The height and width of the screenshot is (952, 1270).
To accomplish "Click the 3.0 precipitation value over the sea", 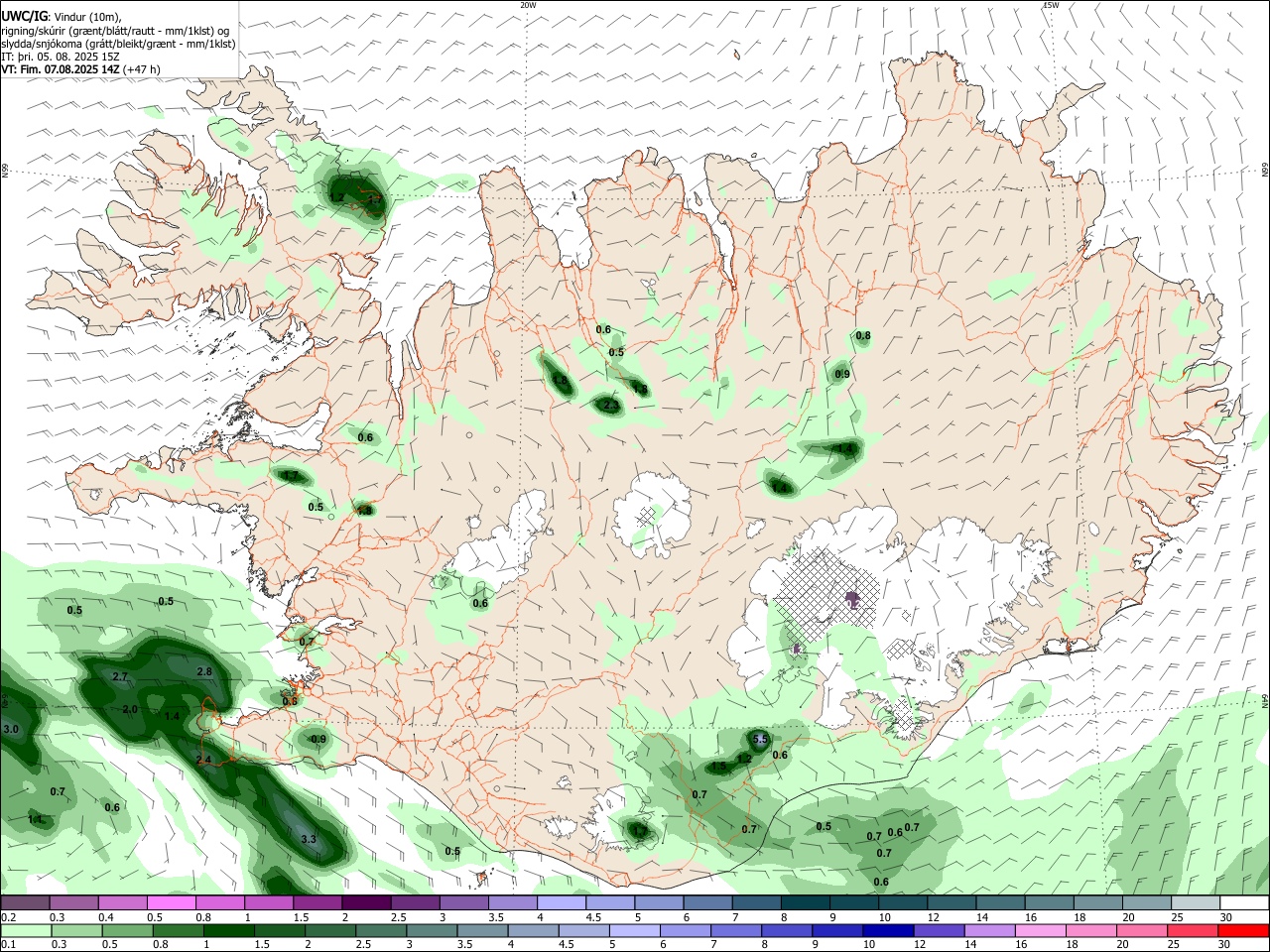I will click(11, 729).
